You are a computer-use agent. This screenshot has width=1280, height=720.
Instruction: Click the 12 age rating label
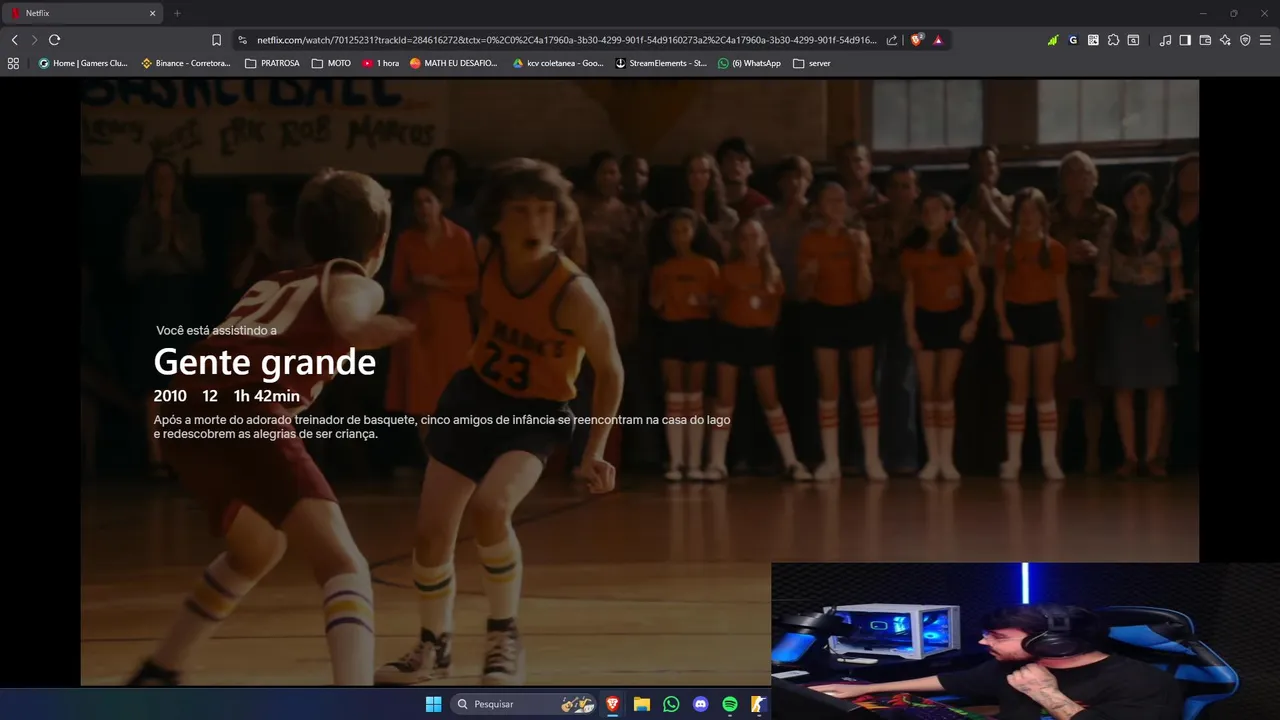pos(210,396)
